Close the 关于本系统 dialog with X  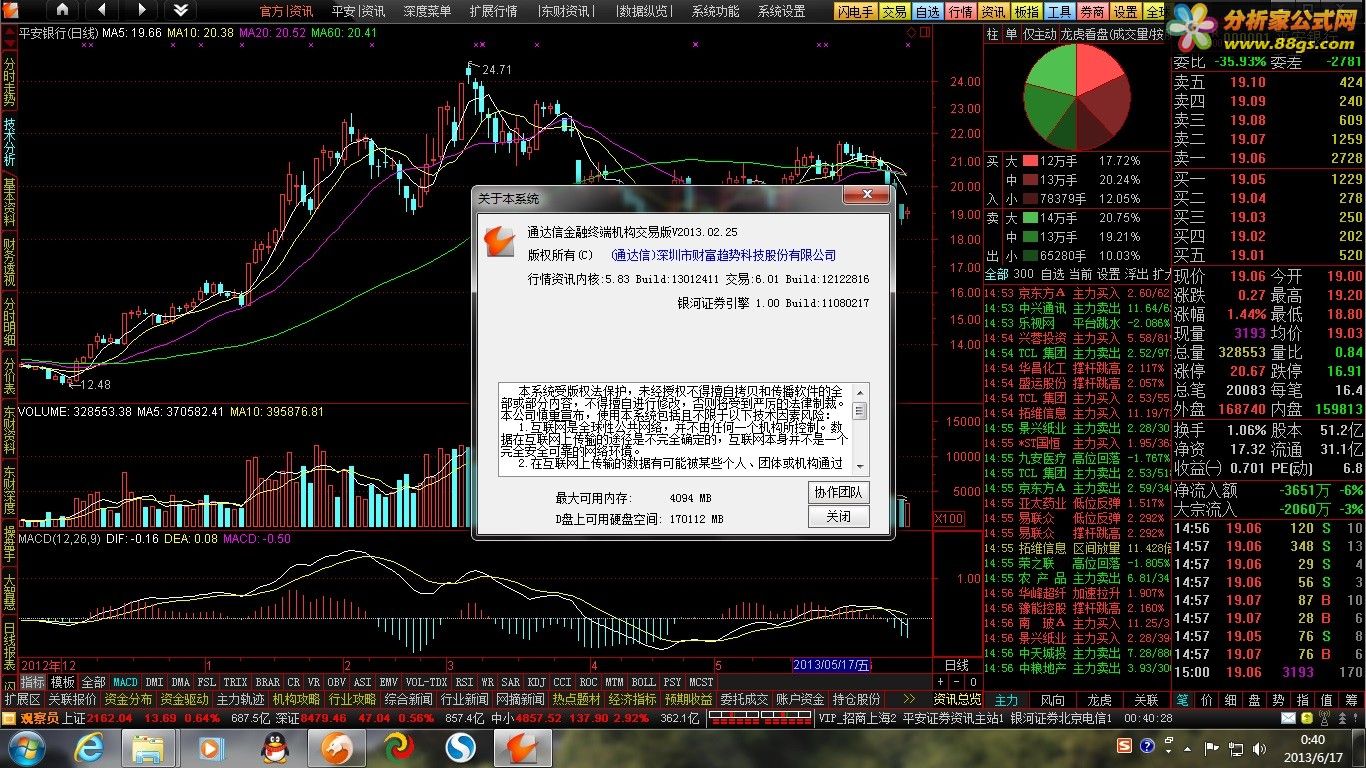coord(866,195)
